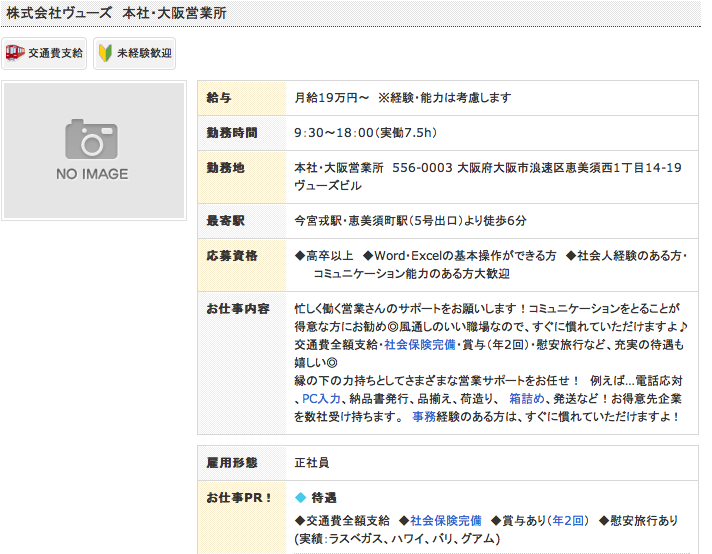Click the hours text 9:30〜18:00
This screenshot has width=712, height=554.
coord(334,133)
